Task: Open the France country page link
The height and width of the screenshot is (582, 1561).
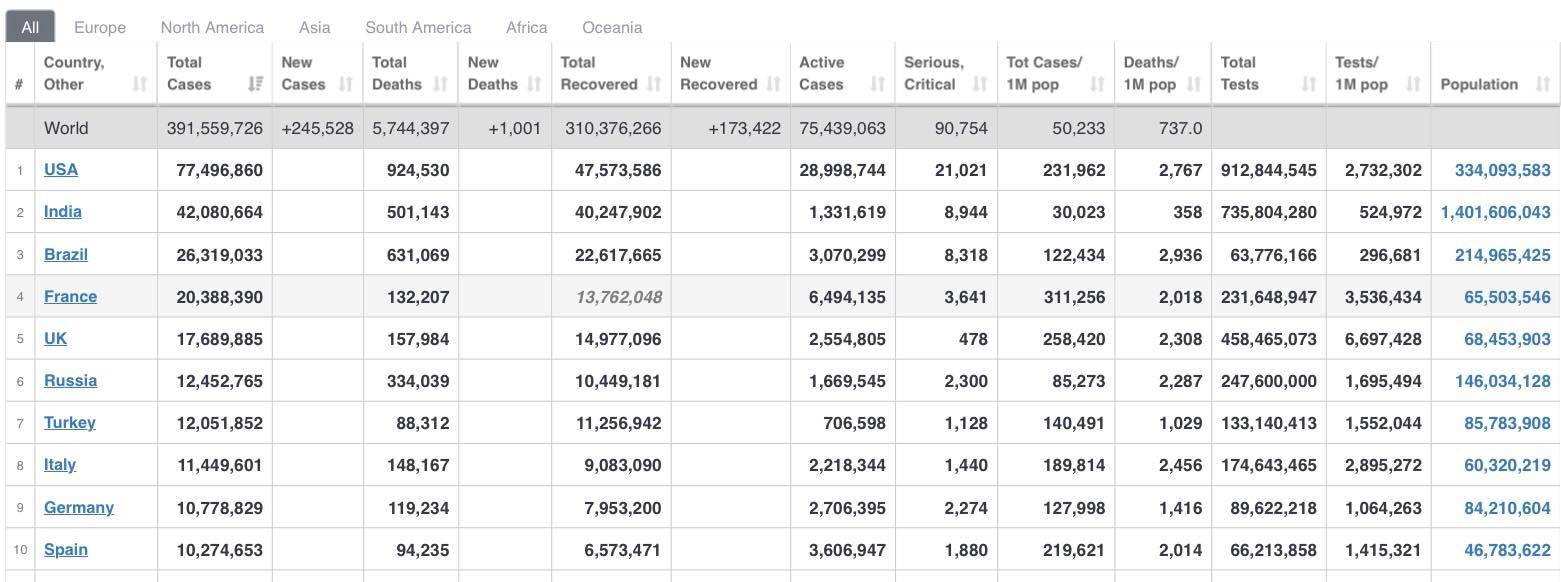Action: 70,297
